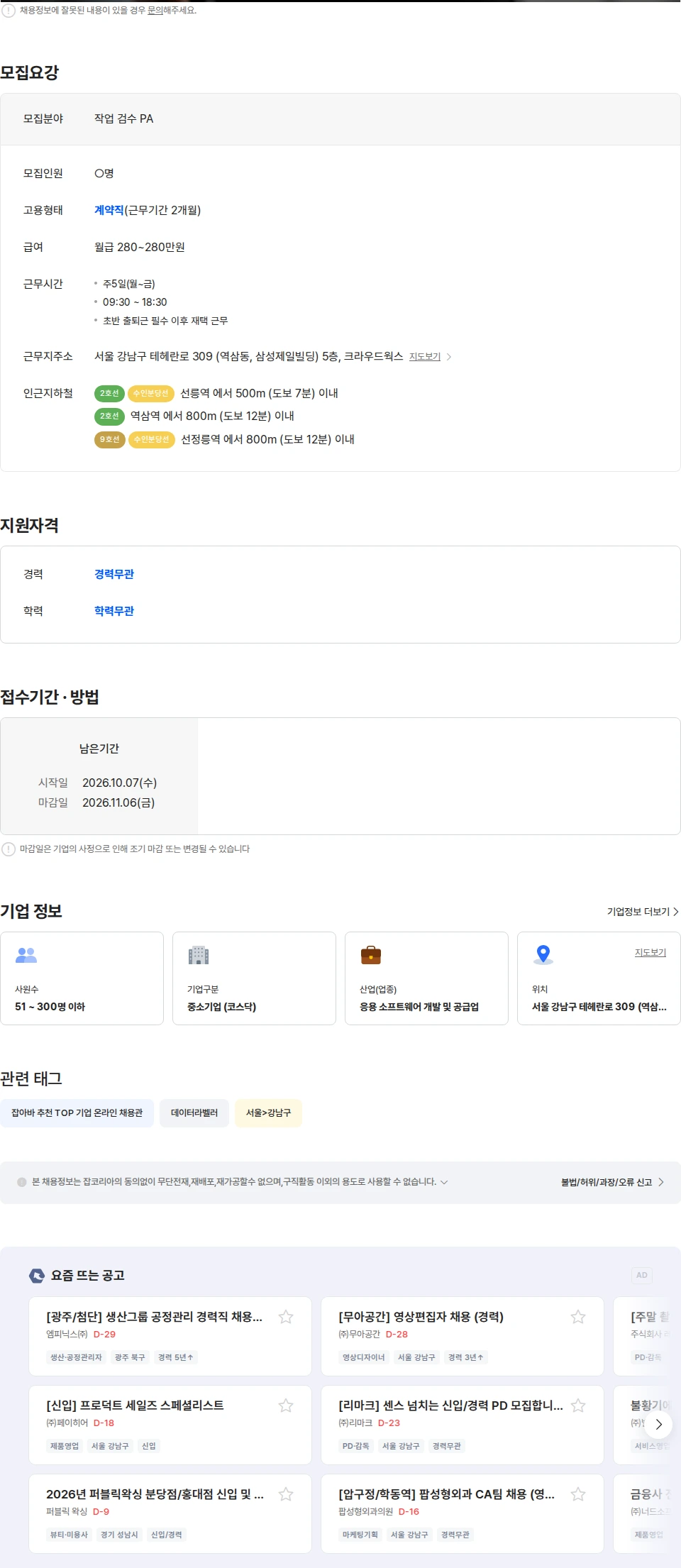The width and height of the screenshot is (681, 1568).
Task: Click the 광주 북구 location tag
Action: [130, 1357]
